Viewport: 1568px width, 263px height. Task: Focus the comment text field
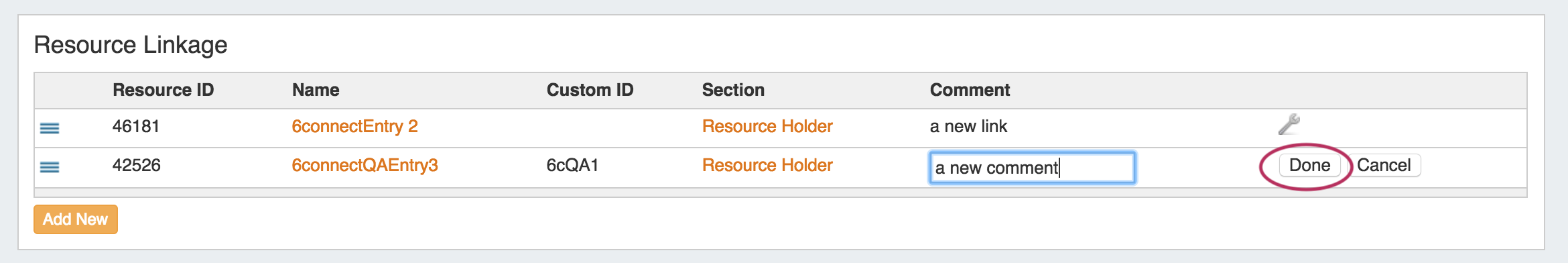[x=1032, y=168]
